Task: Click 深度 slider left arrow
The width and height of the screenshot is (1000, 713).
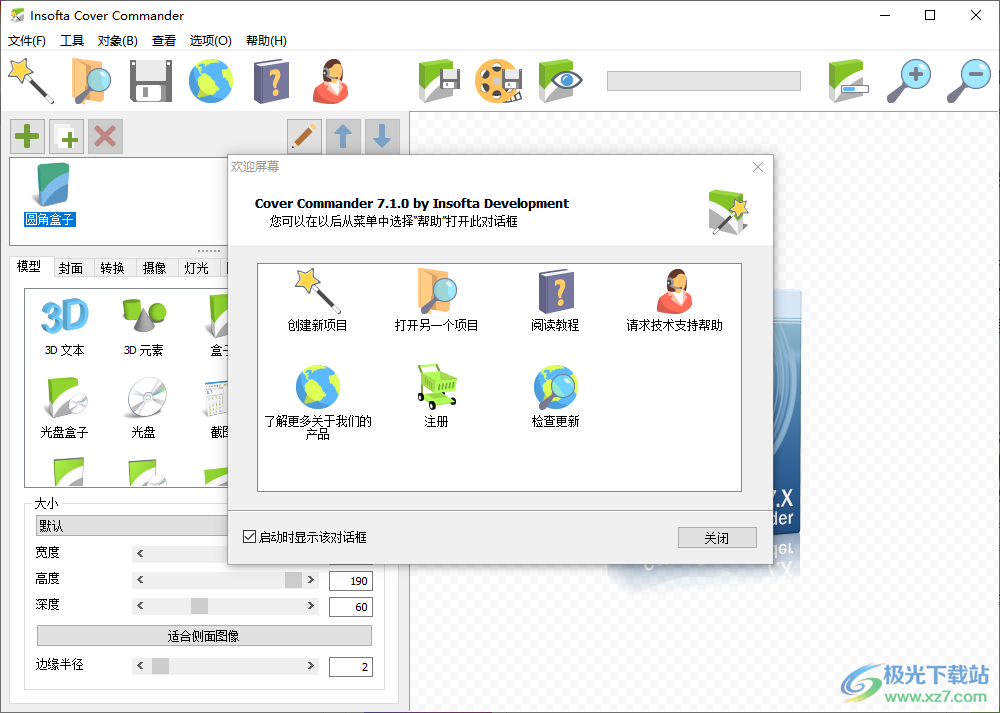Action: tap(140, 606)
